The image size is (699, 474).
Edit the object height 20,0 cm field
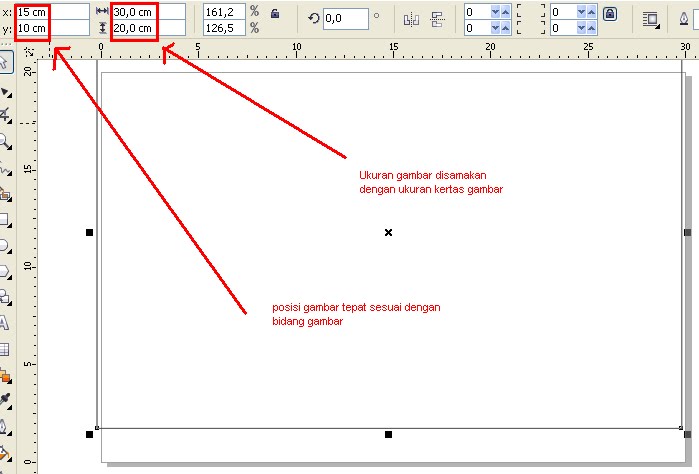pos(148,28)
